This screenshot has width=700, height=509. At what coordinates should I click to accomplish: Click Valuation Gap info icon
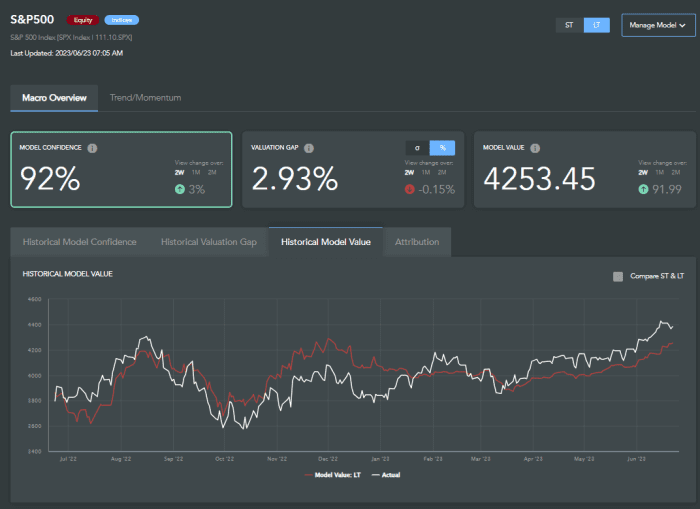pyautogui.click(x=309, y=148)
